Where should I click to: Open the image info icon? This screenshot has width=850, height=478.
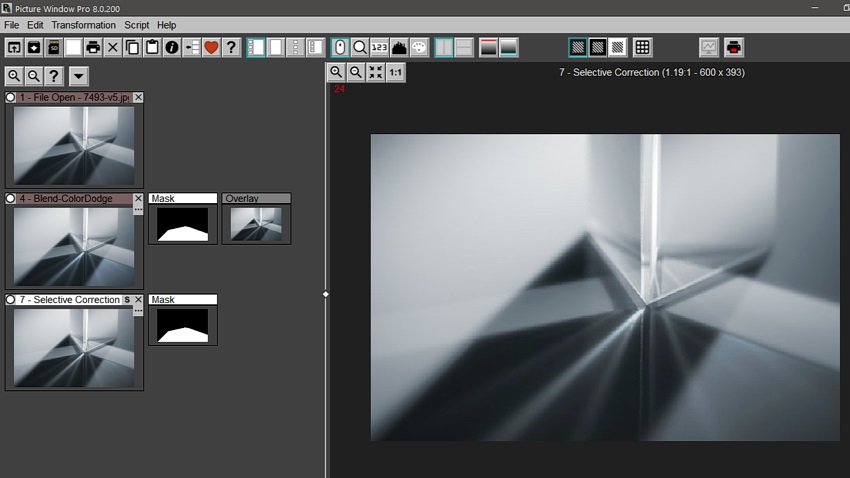[171, 47]
